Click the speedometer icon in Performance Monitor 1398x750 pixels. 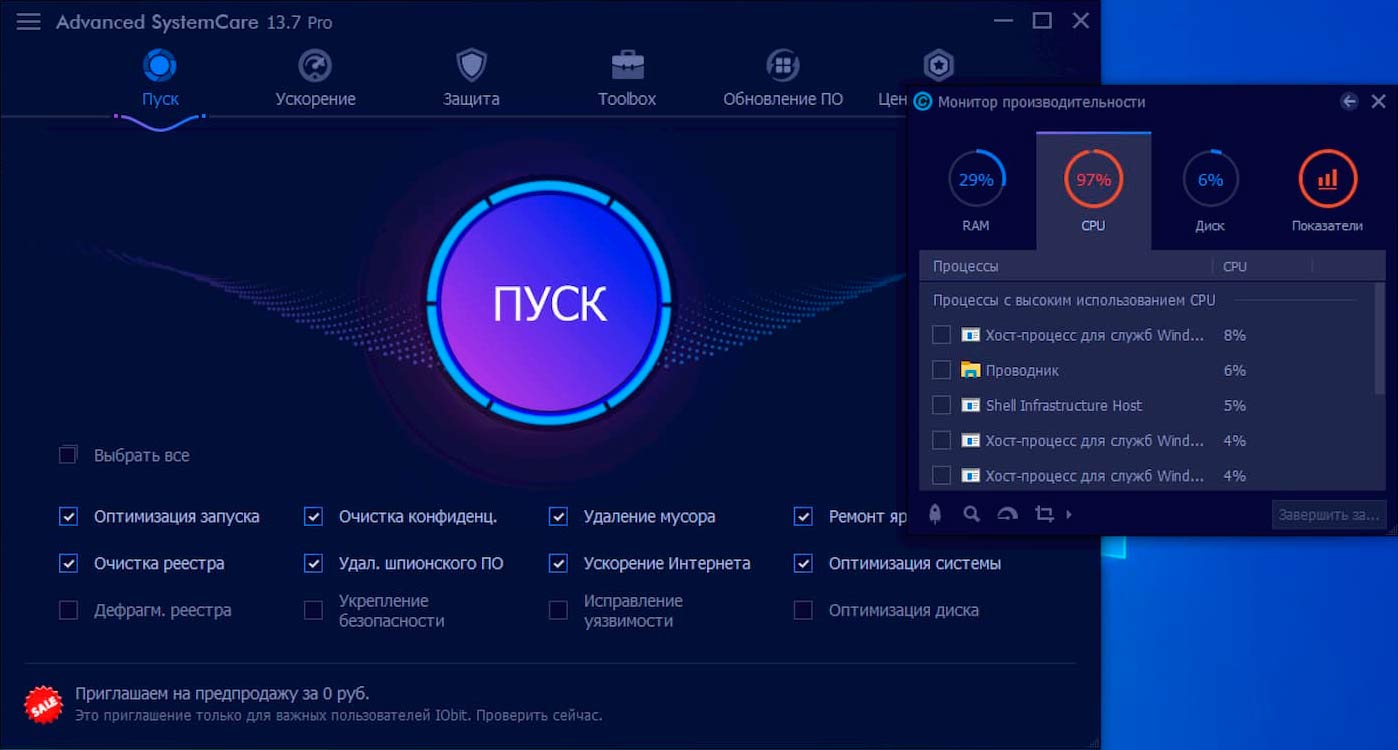[x=1008, y=514]
